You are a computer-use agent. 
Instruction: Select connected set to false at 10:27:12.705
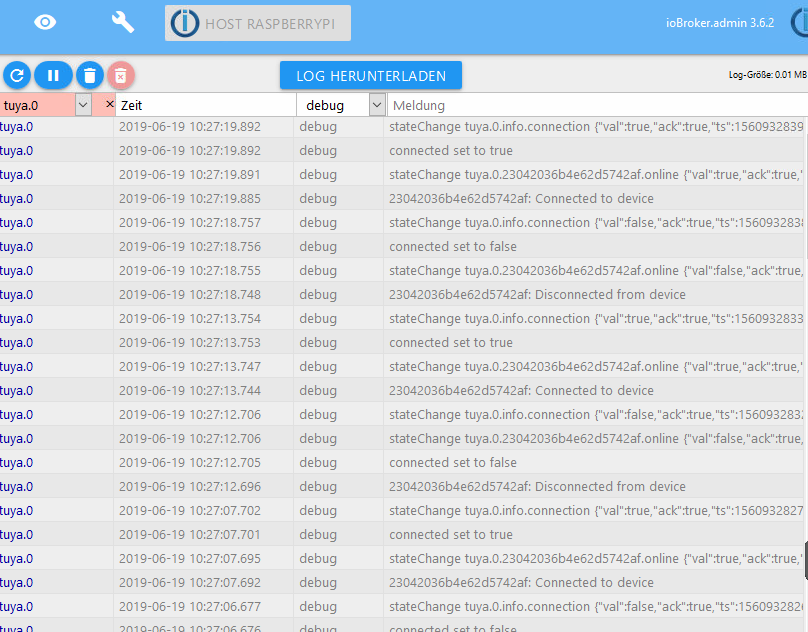[x=452, y=462]
